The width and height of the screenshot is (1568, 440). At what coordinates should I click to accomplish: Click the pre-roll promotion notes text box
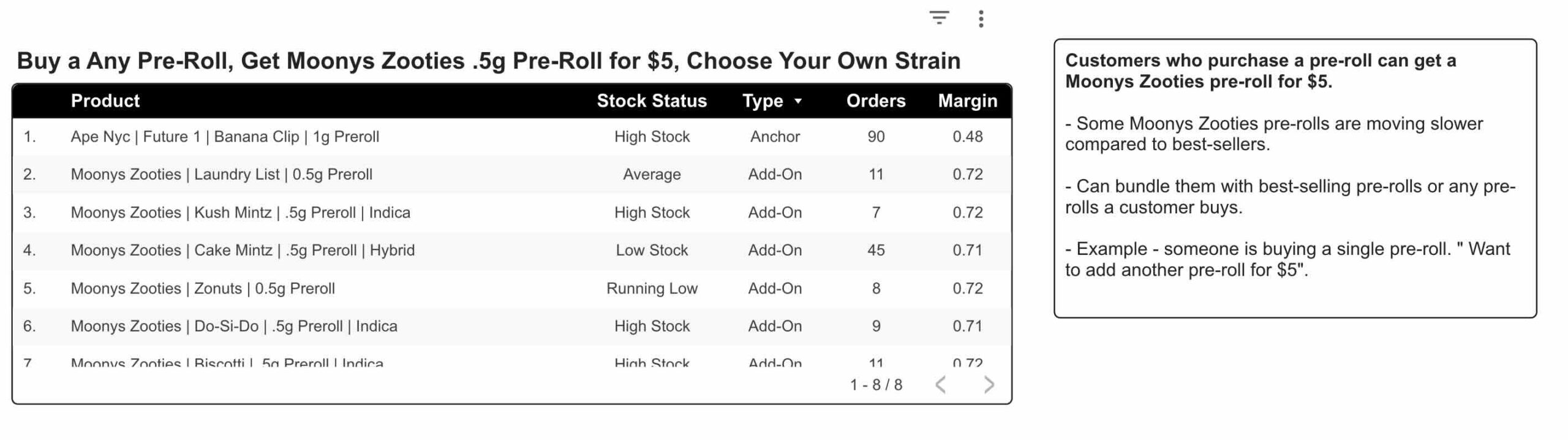coord(1295,178)
